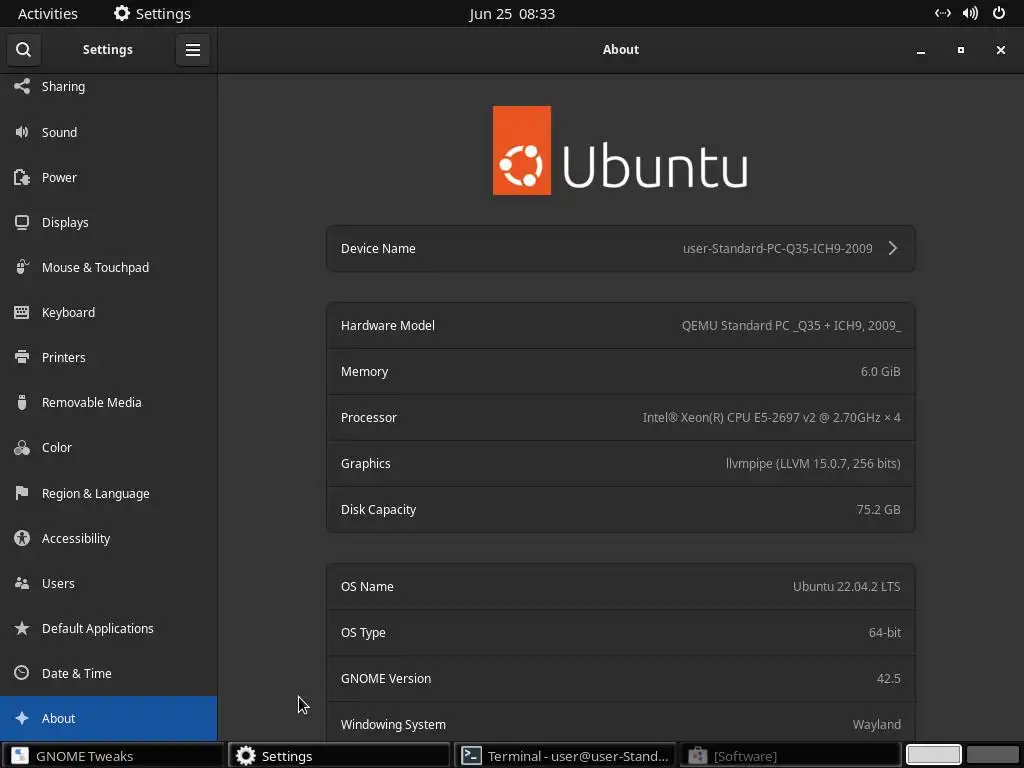Click the Color label in sidebar
This screenshot has width=1024, height=768.
pos(57,447)
